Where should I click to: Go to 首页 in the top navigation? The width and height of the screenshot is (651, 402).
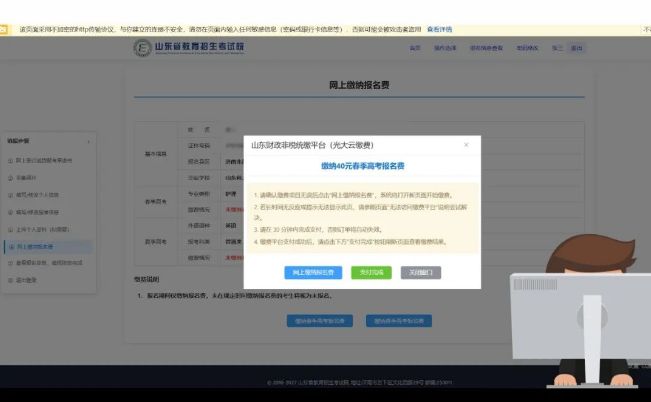point(415,48)
